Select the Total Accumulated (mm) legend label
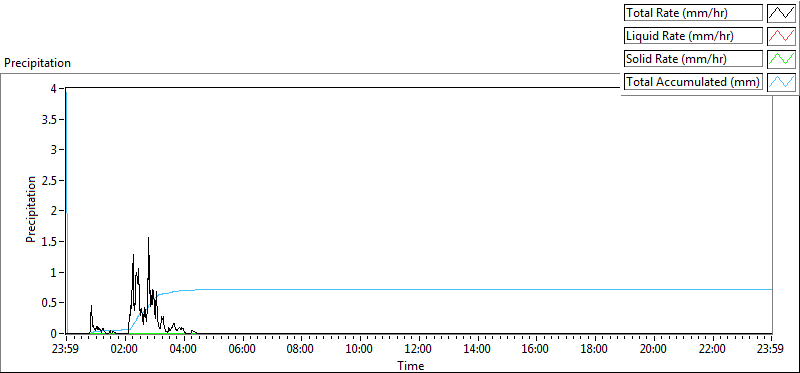This screenshot has width=800, height=373. coord(693,82)
